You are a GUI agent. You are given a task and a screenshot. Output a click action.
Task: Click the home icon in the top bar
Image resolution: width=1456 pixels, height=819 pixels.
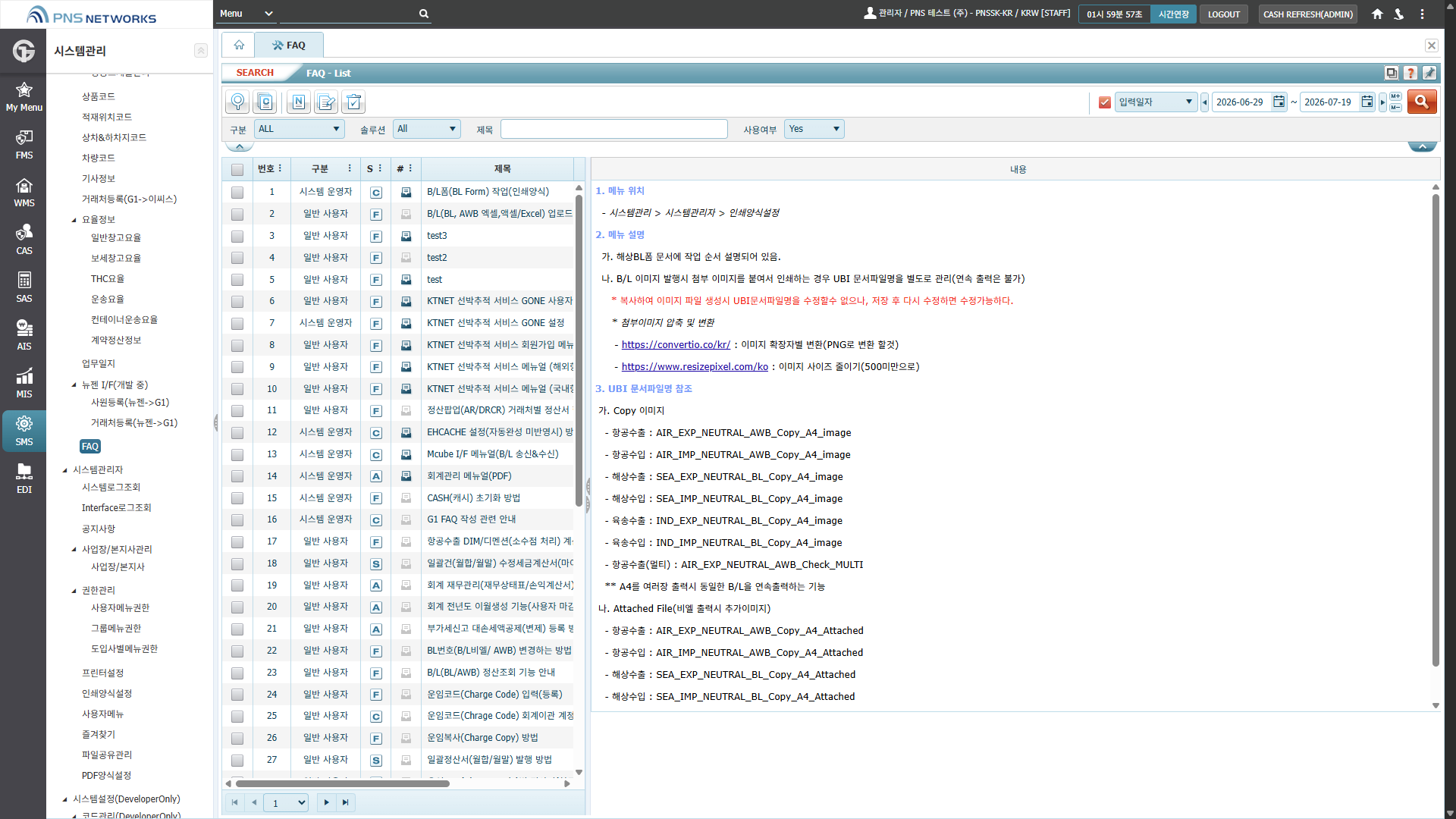pyautogui.click(x=1377, y=14)
